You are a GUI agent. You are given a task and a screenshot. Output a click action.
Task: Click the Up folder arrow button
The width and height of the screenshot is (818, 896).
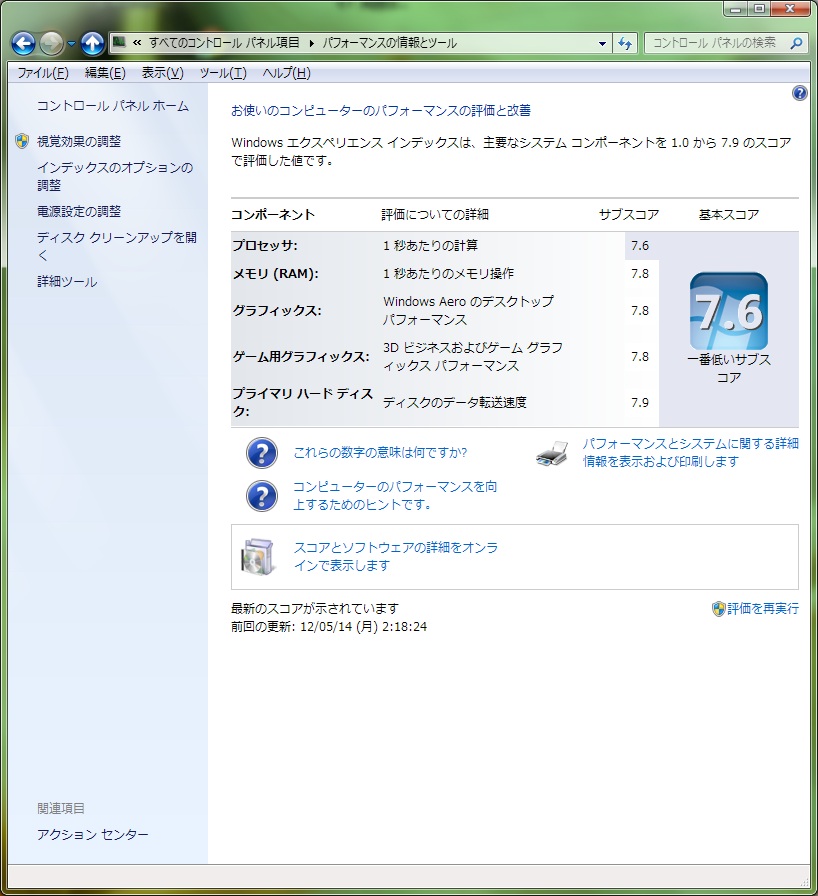click(x=93, y=43)
